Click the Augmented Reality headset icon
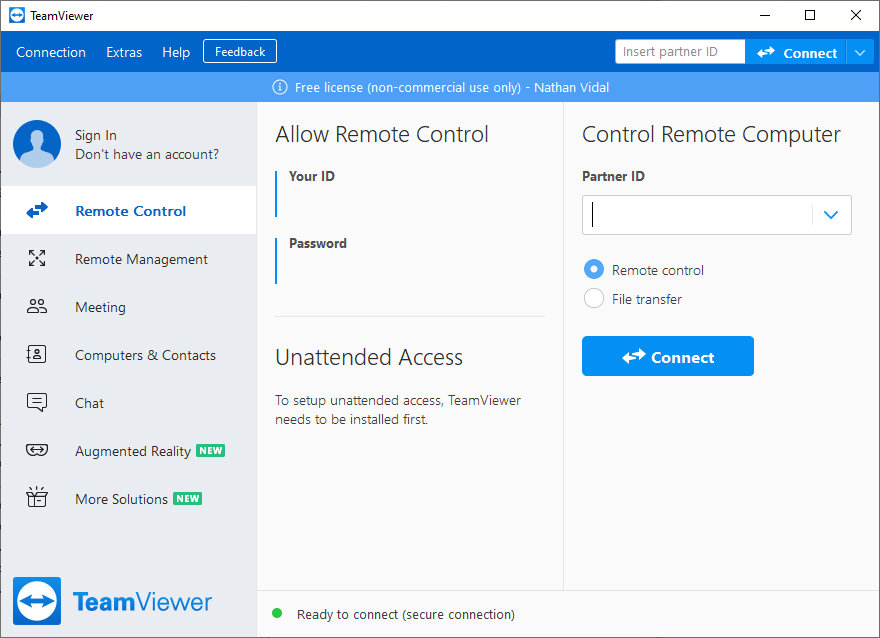This screenshot has width=880, height=638. pyautogui.click(x=37, y=451)
